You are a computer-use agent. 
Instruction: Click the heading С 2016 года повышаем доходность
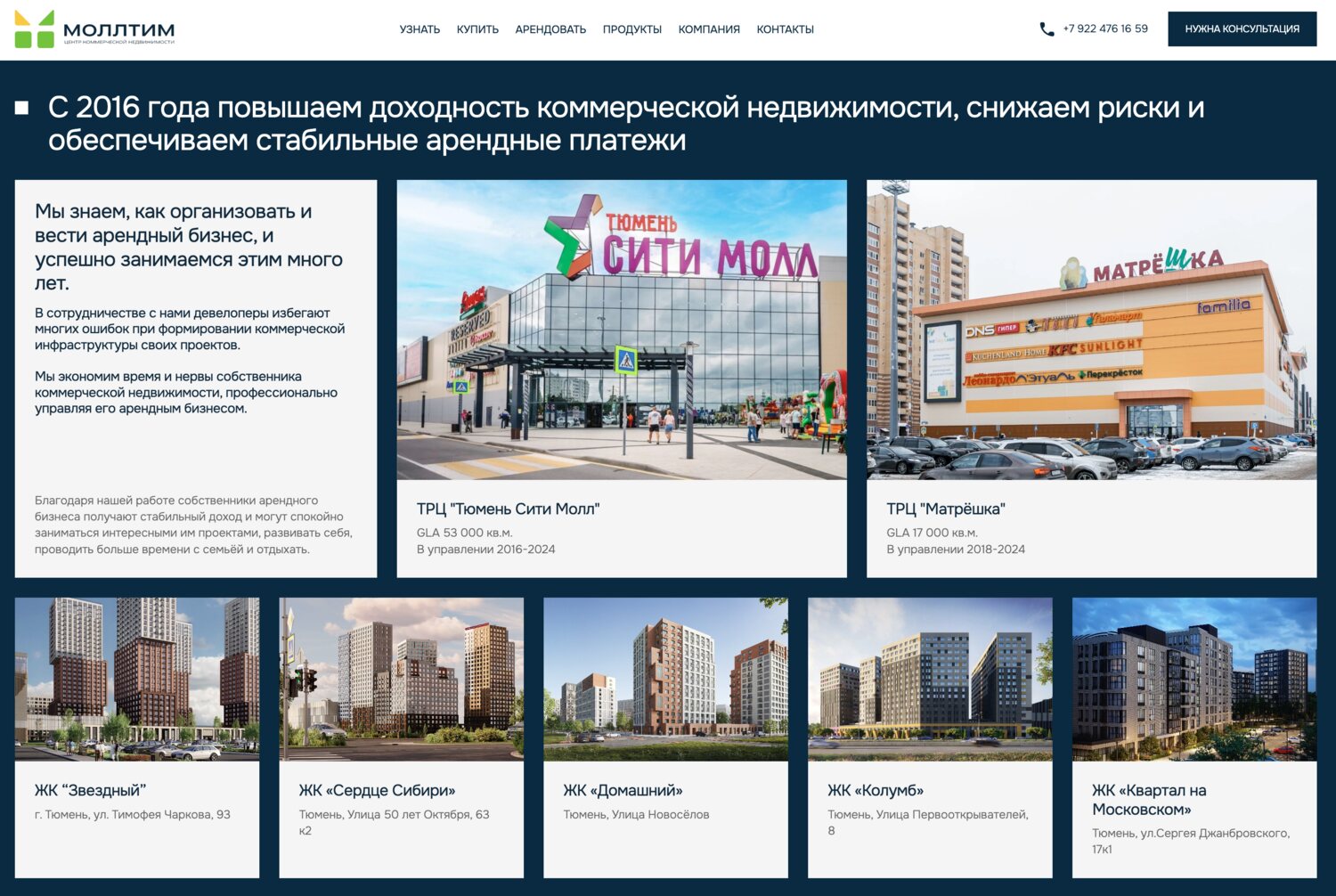626,123
